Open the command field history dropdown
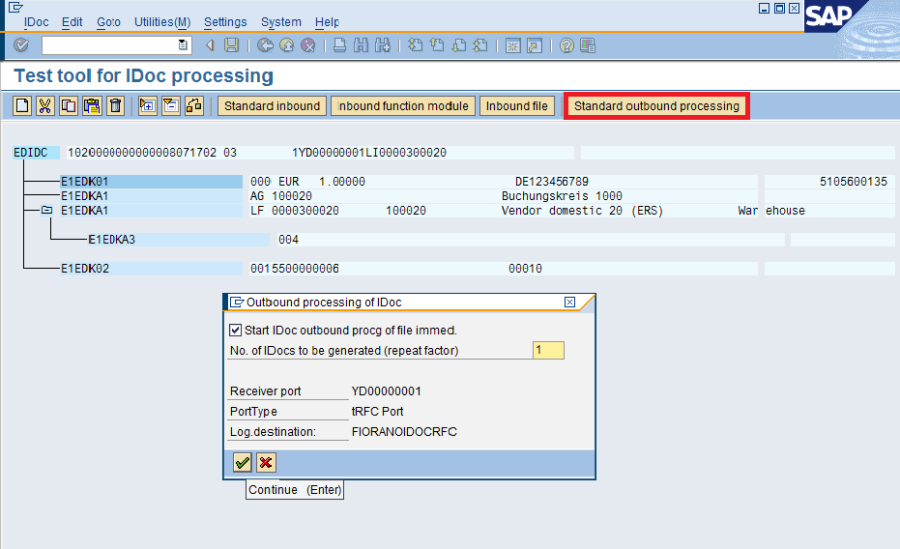The image size is (900, 549). 183,45
